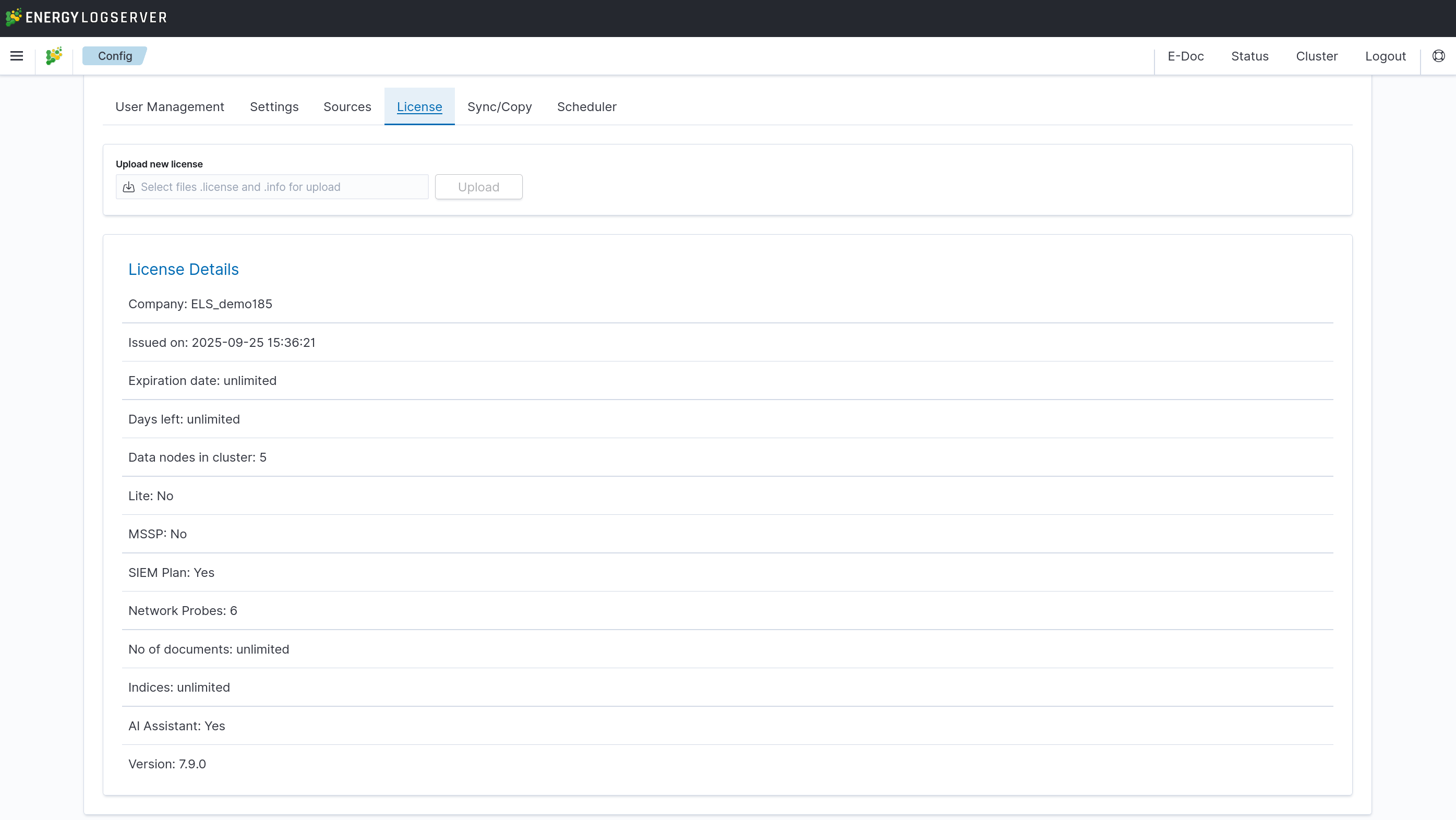
Task: Click Logout in the top bar
Action: pyautogui.click(x=1386, y=56)
